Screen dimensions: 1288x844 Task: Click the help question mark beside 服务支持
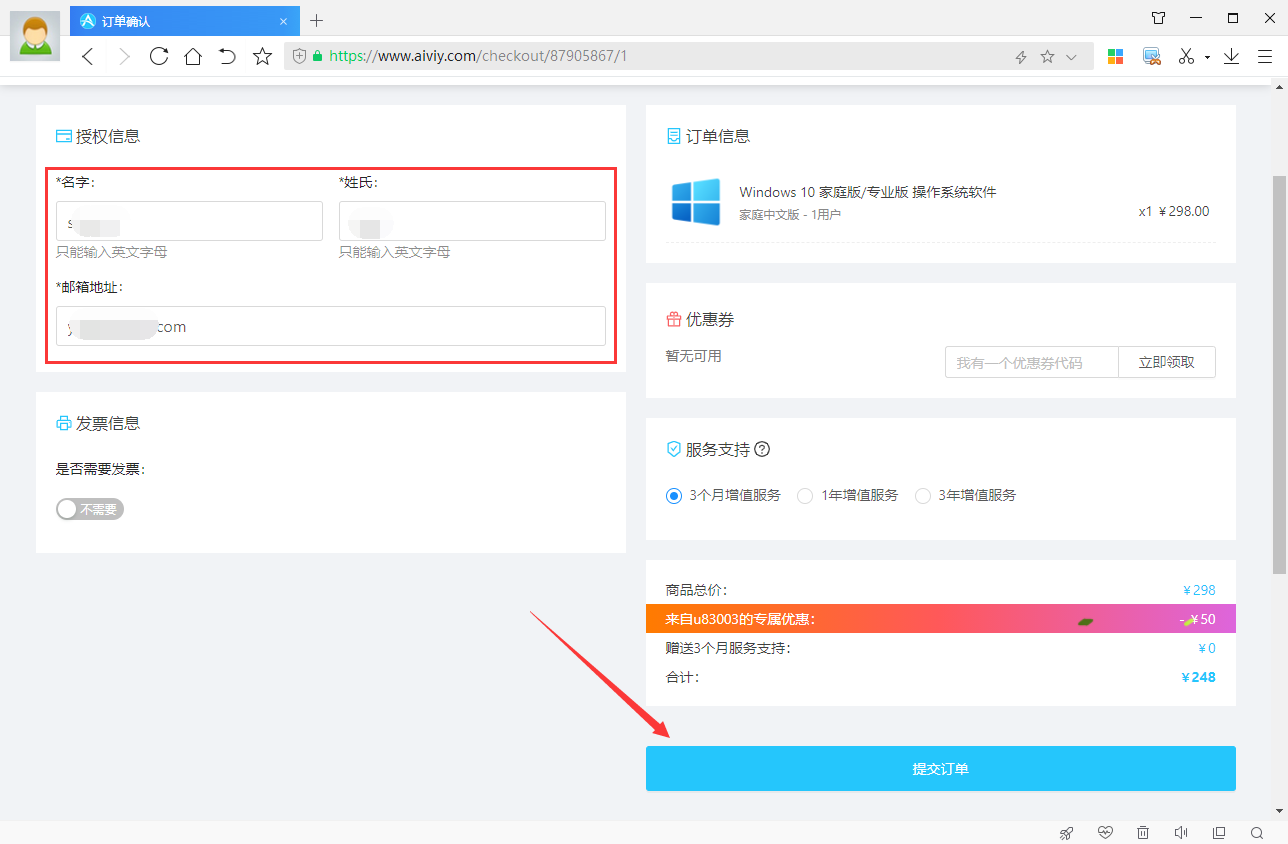762,449
